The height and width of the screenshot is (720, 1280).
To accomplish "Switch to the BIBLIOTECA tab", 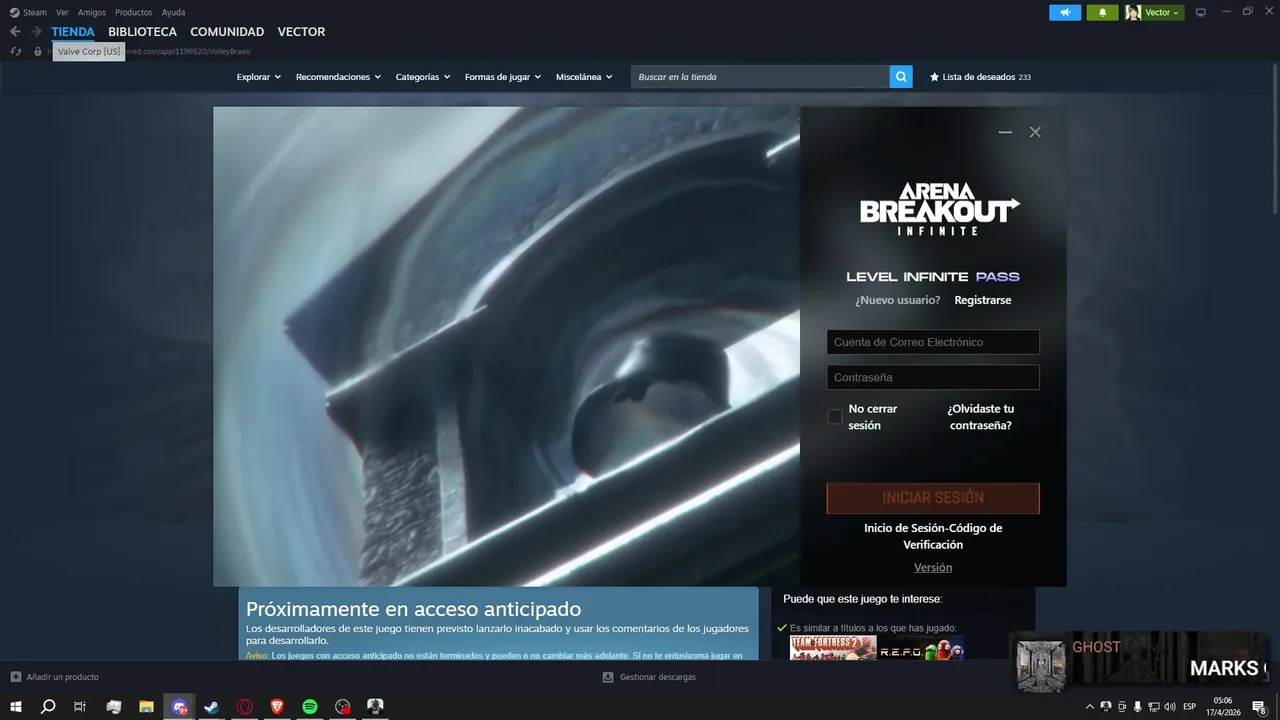I will (142, 32).
